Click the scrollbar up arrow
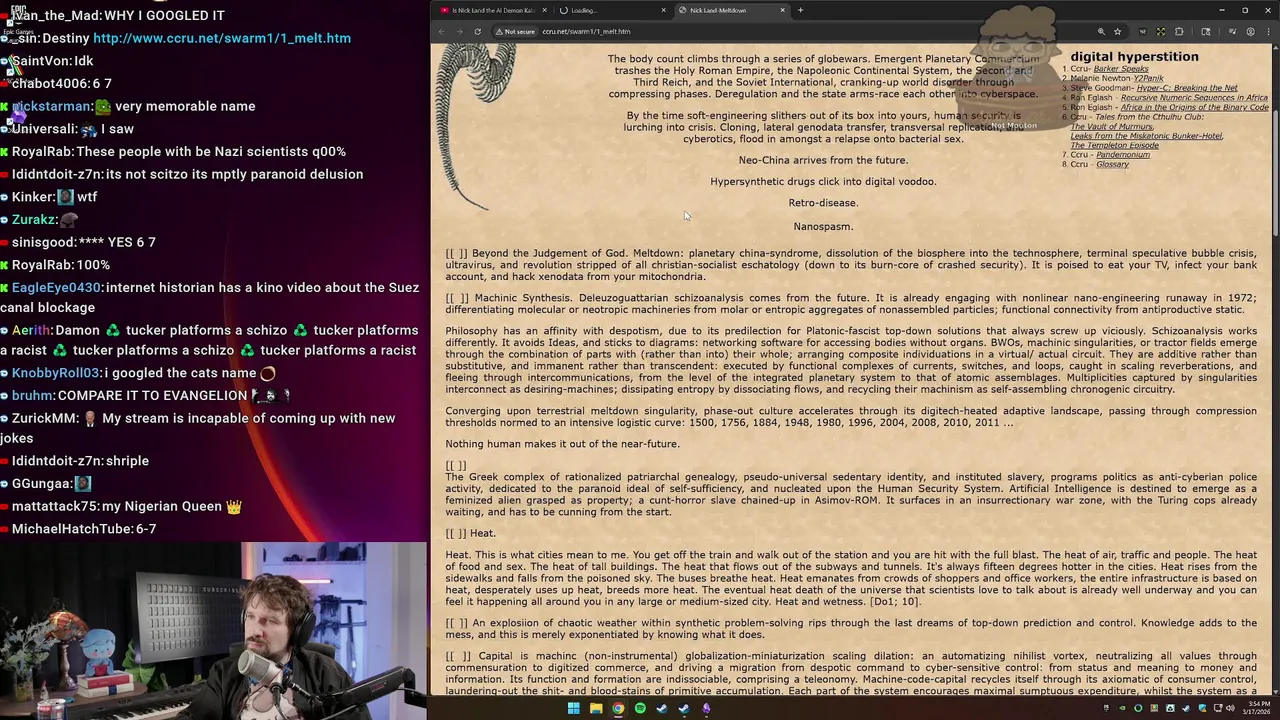The height and width of the screenshot is (720, 1280). coord(1275,48)
